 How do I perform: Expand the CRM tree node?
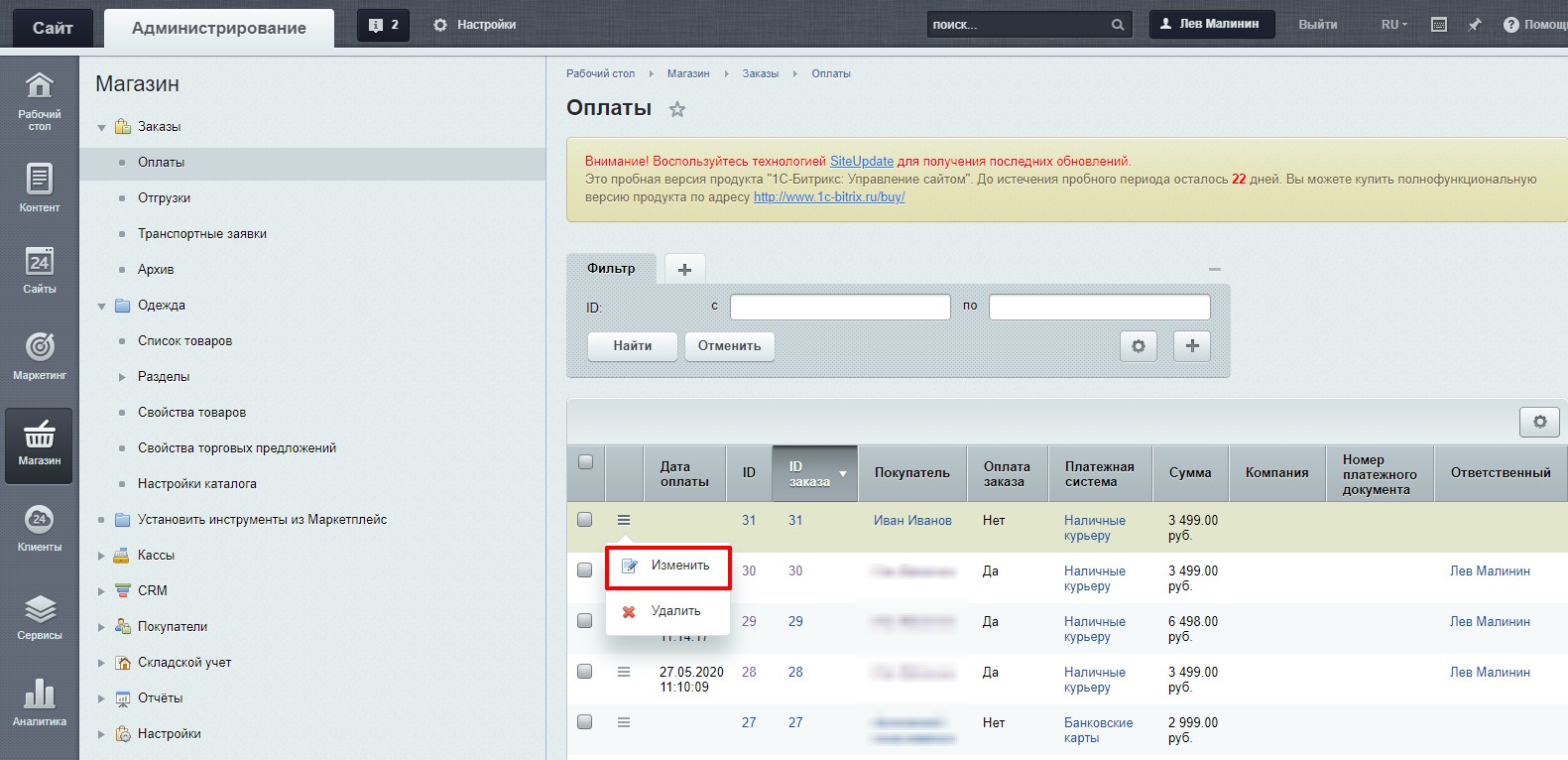[x=101, y=591]
